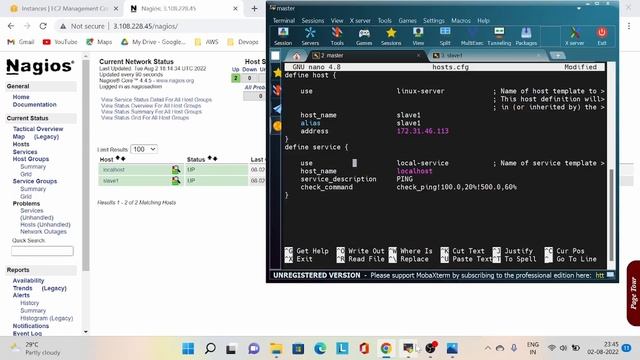Open File Explorer from taskbar
Viewport: 640px width, 360px height.
(x=276, y=348)
